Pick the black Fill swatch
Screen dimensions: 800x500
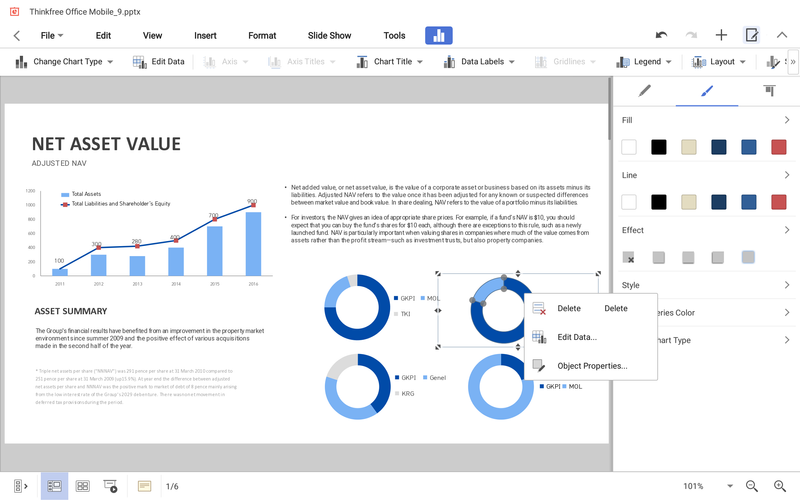[x=659, y=147]
